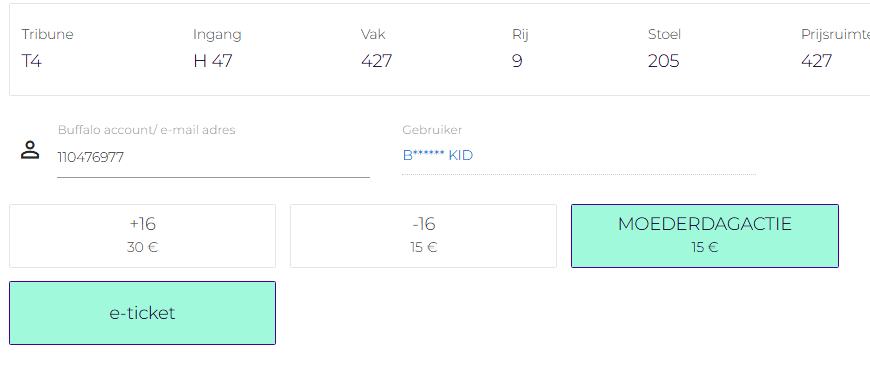870x367 pixels.
Task: Click the Prijsruimte 427 value
Action: point(817,61)
